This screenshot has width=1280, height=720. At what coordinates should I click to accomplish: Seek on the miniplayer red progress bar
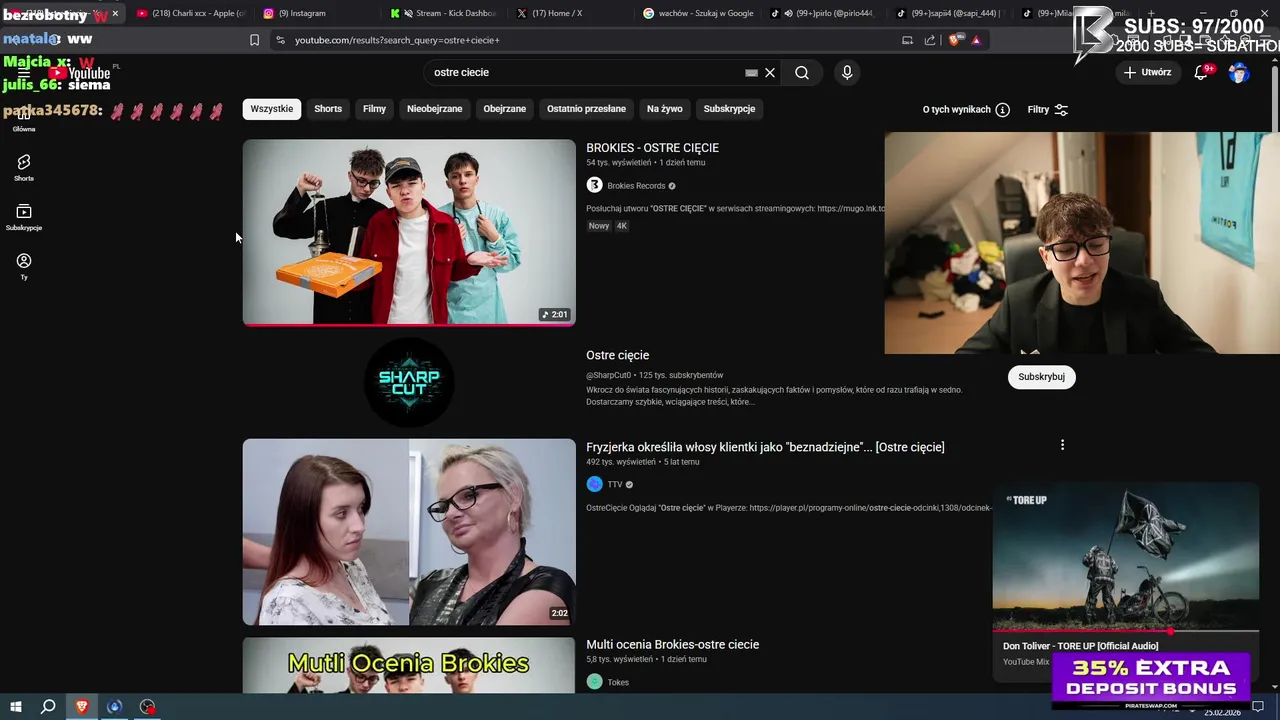tap(1126, 632)
